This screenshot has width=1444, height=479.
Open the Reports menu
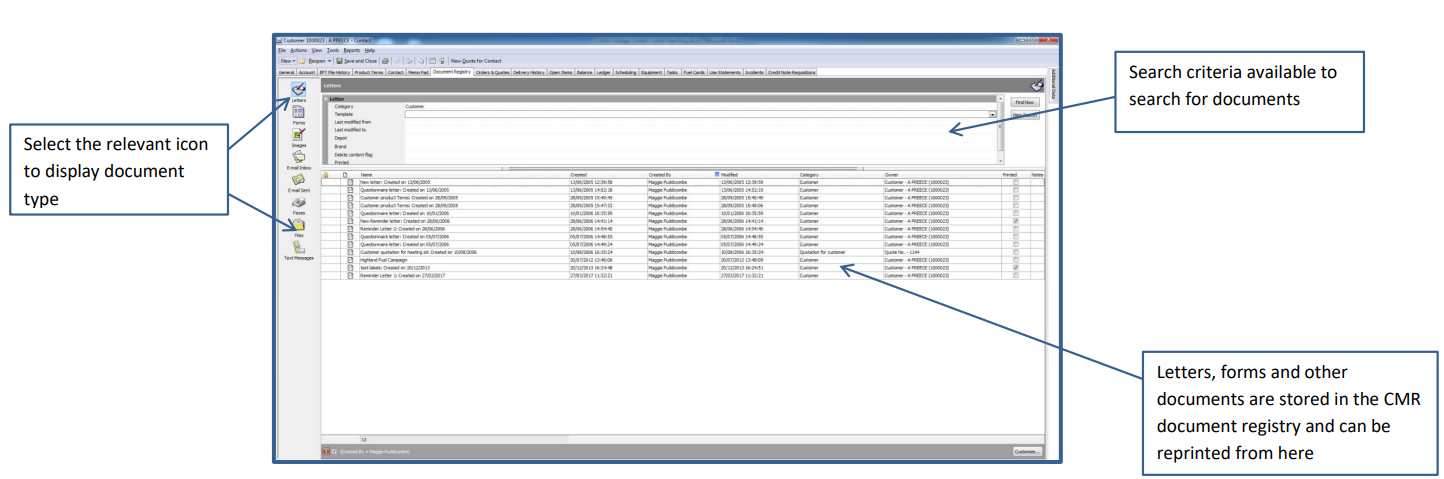pos(351,50)
